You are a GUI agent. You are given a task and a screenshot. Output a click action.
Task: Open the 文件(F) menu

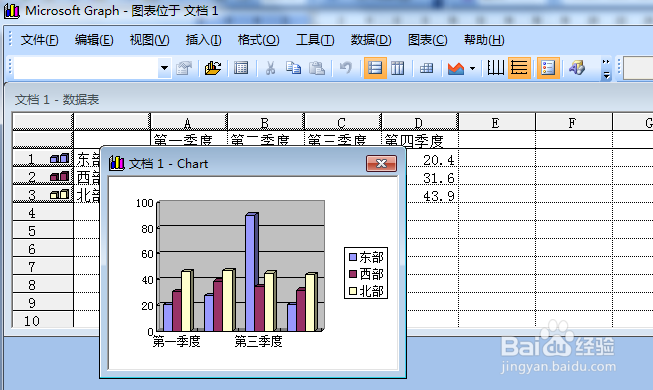point(40,40)
